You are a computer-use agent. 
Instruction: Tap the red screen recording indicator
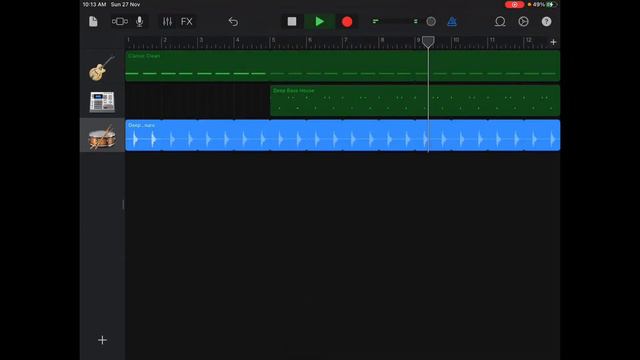514,4
